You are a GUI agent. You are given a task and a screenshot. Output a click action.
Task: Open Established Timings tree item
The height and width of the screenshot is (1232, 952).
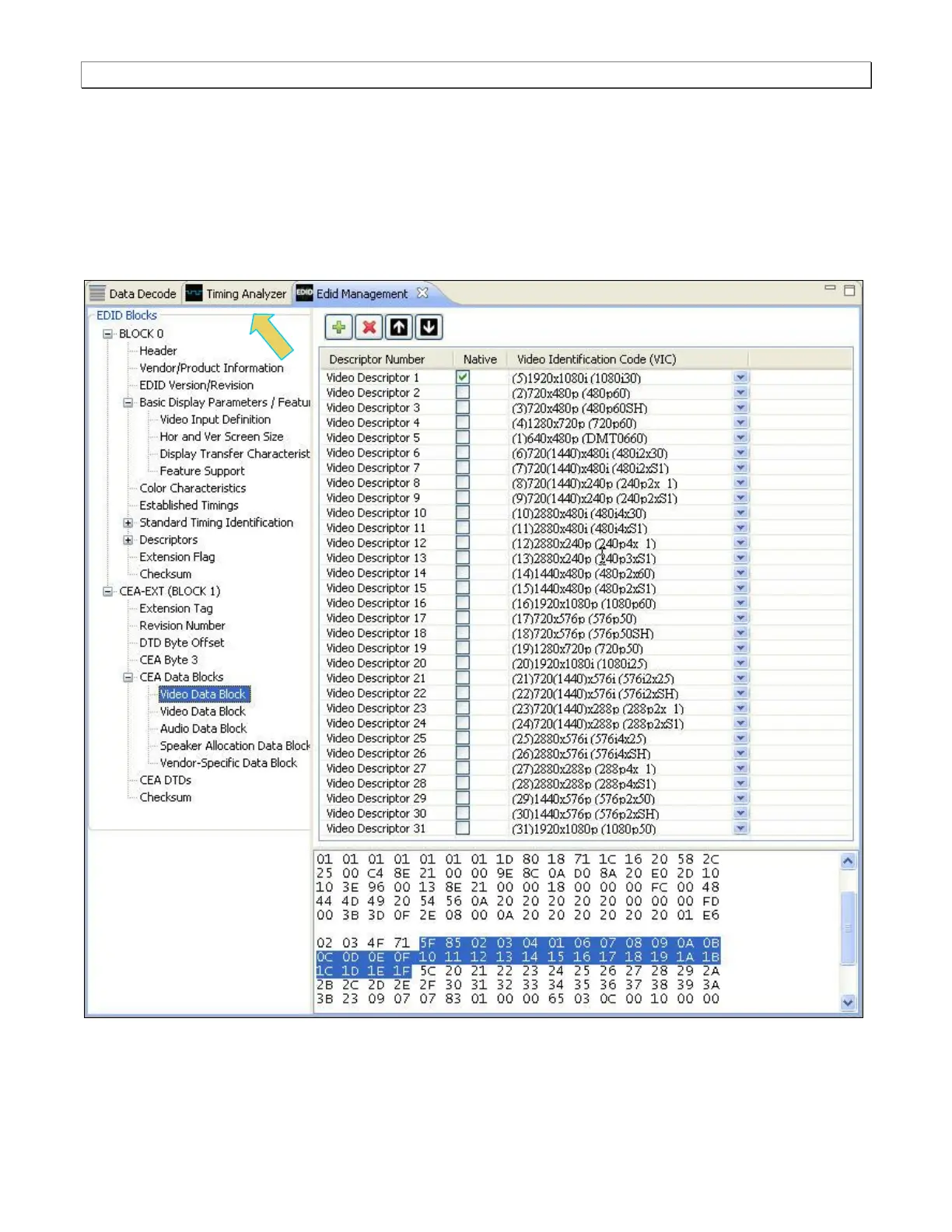(x=189, y=506)
